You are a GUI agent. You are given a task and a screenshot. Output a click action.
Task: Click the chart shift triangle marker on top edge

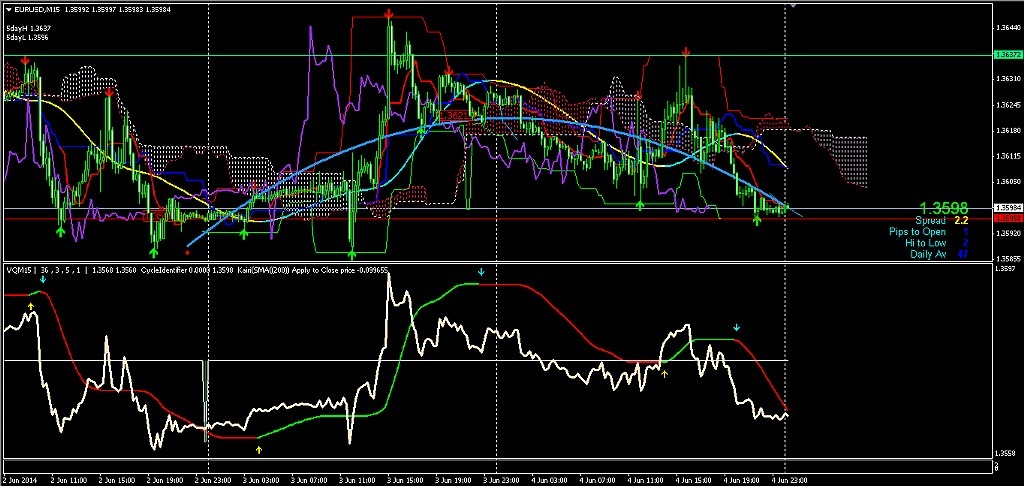pyautogui.click(x=792, y=5)
